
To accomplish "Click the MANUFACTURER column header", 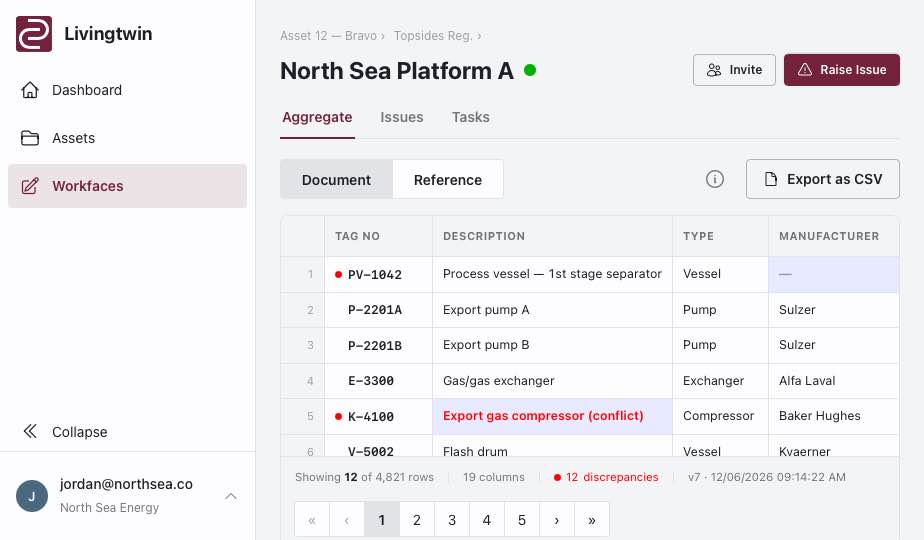I will 834,236.
